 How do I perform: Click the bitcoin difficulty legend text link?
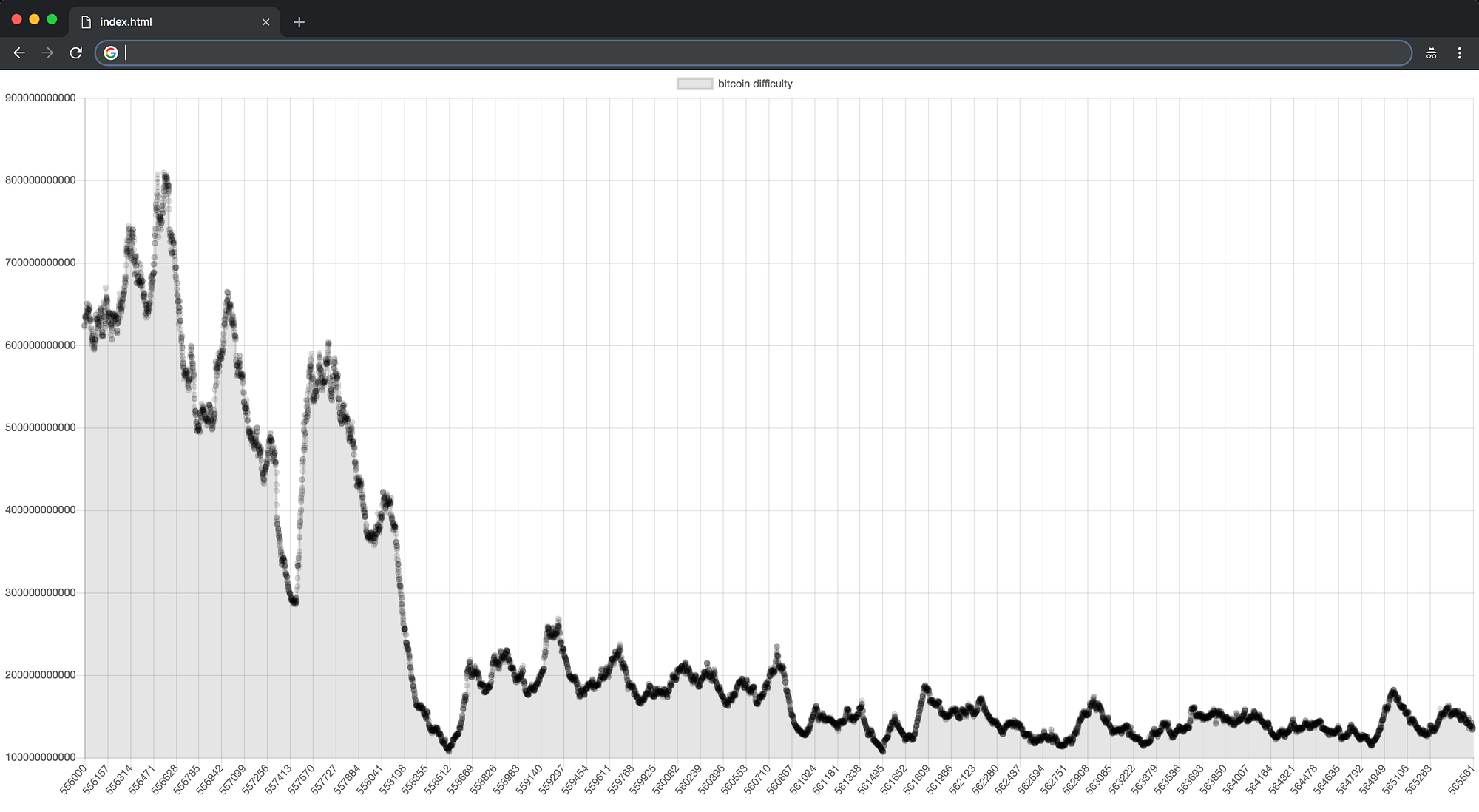click(x=755, y=84)
